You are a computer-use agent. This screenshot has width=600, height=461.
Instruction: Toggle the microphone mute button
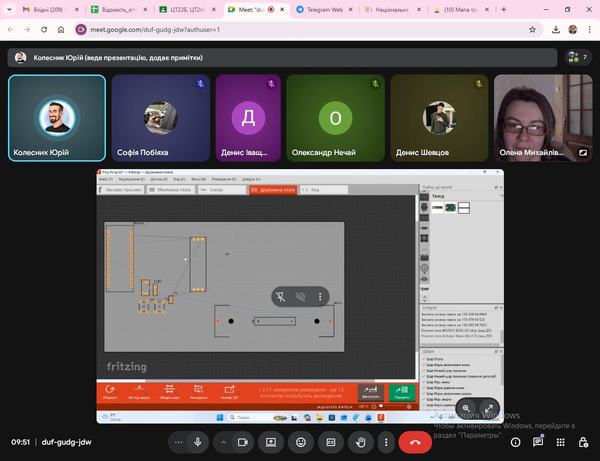(x=198, y=441)
